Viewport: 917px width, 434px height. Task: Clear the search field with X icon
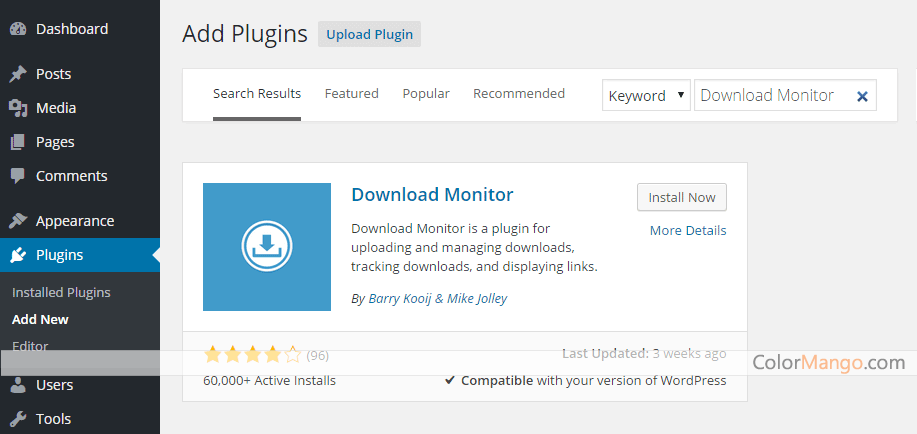click(862, 96)
